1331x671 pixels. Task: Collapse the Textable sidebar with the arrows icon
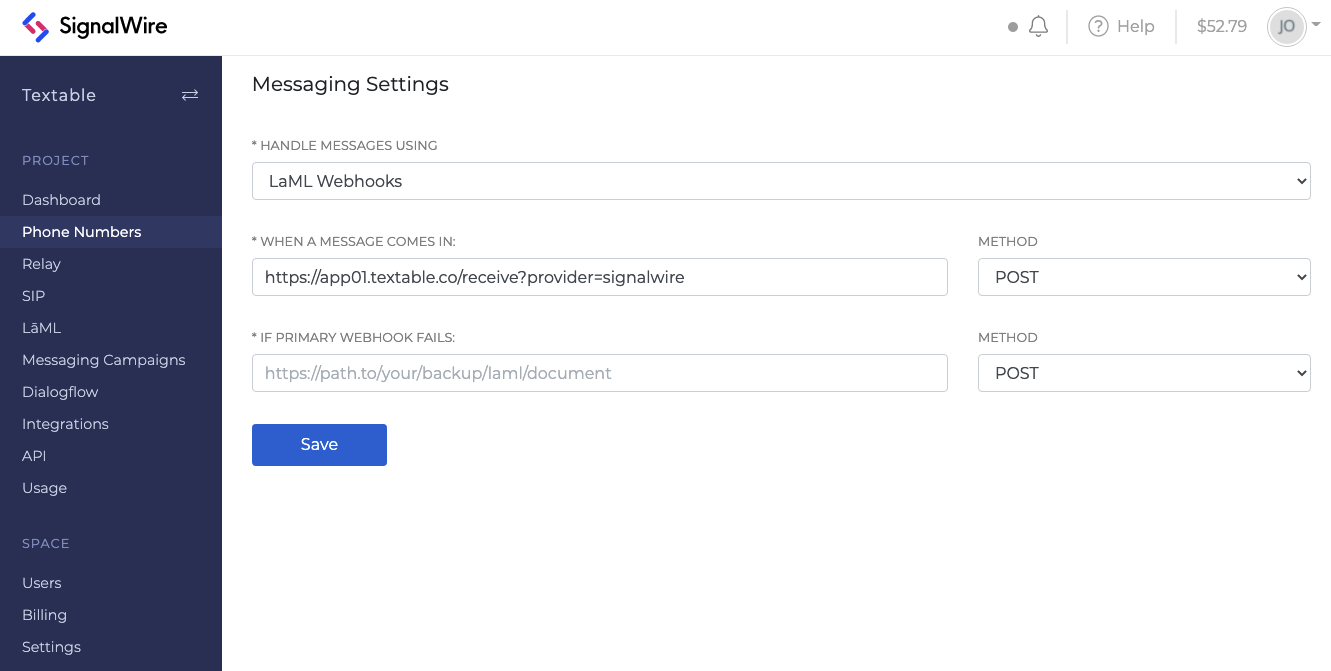pyautogui.click(x=190, y=95)
